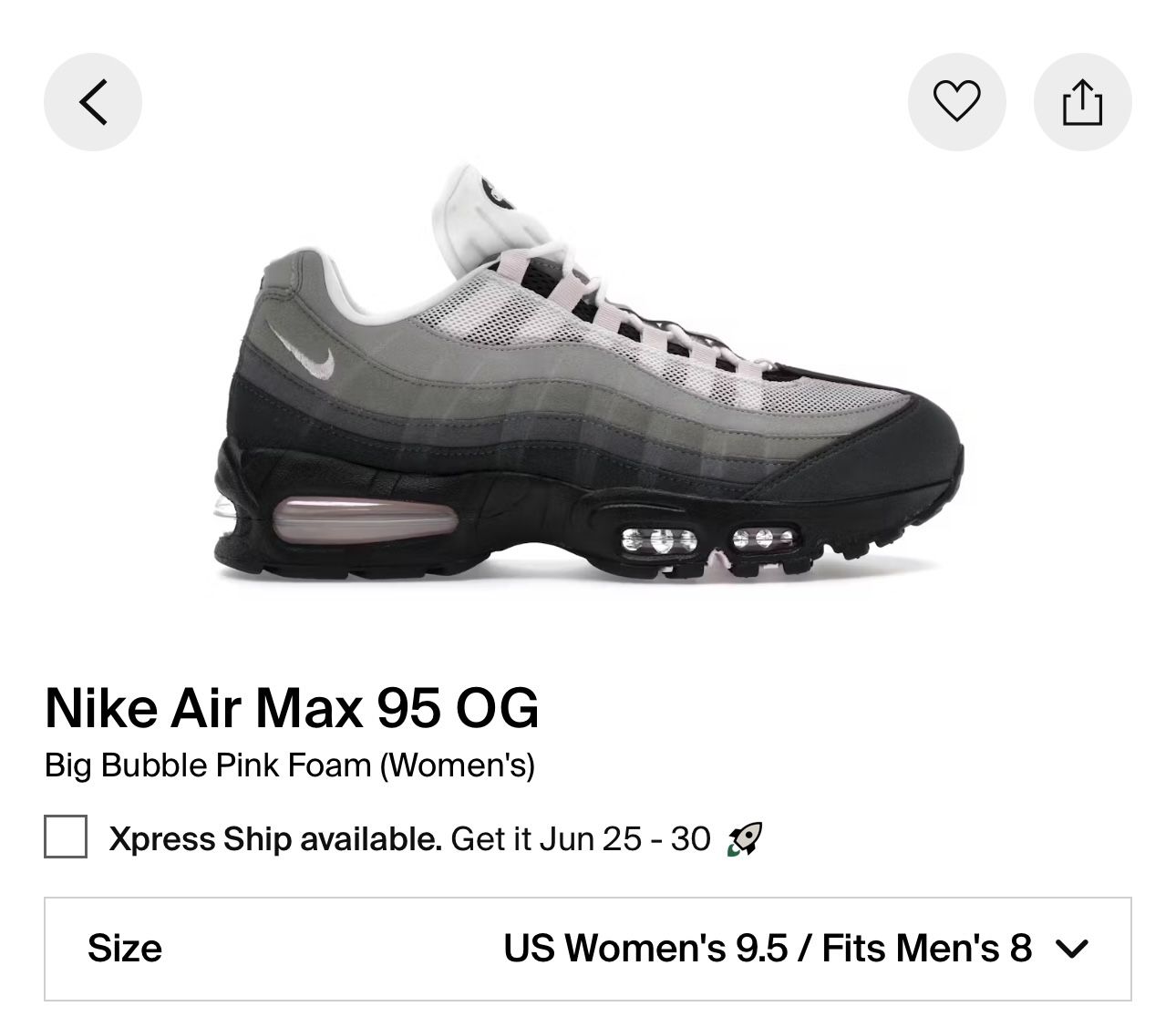Open the Size dropdown selector

click(588, 949)
